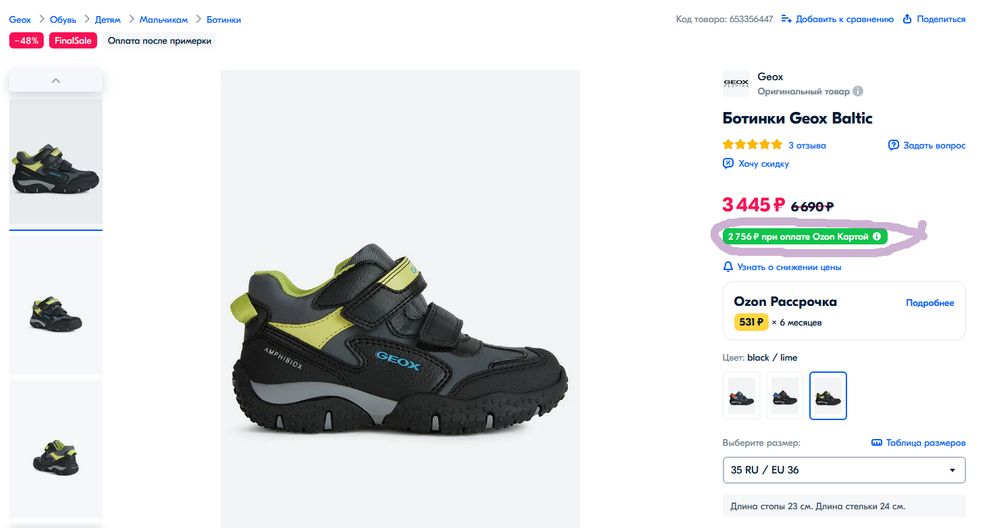The width and height of the screenshot is (1000, 528).
Task: Click the Geox brand logo
Action: click(x=736, y=83)
